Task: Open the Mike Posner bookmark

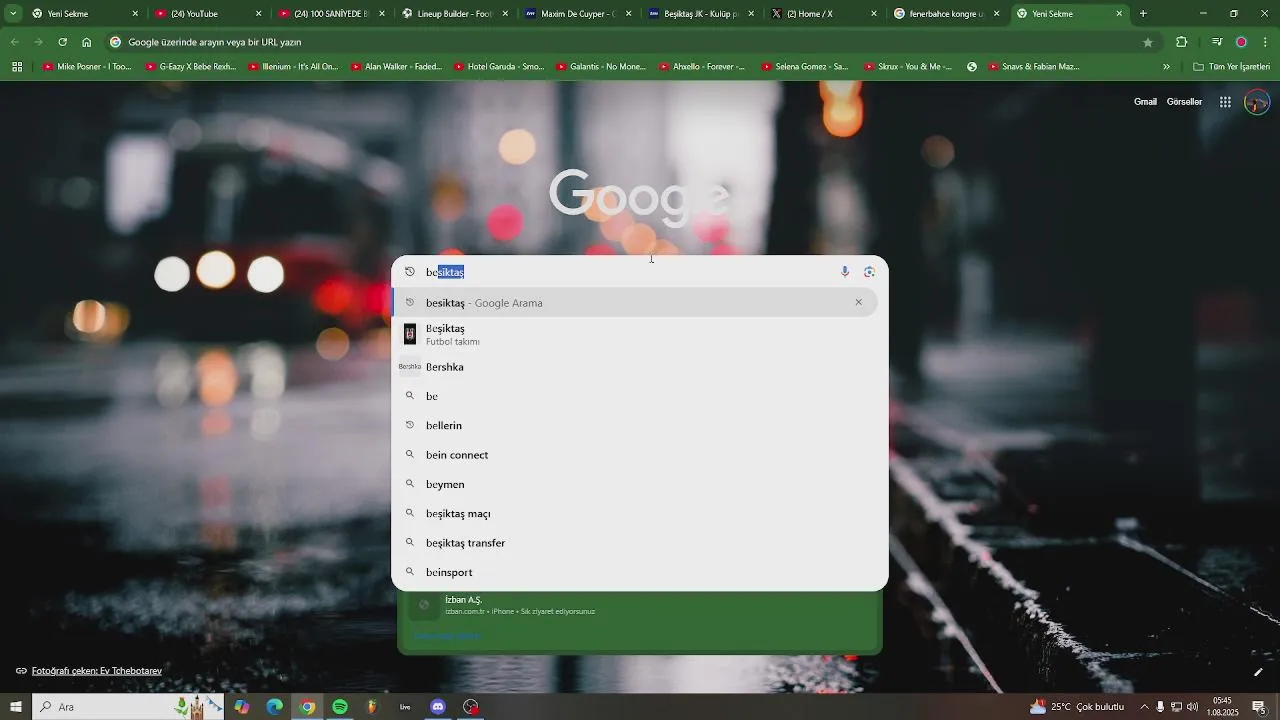Action: click(87, 67)
